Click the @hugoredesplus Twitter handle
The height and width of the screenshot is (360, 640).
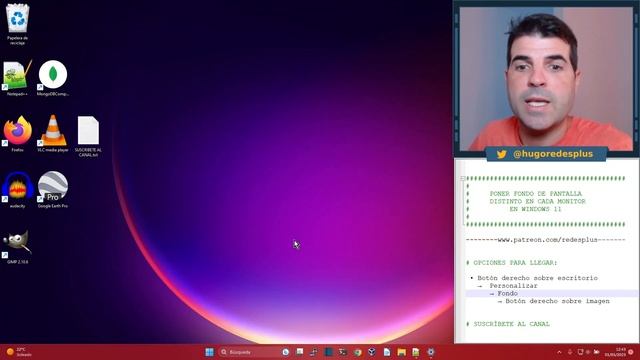coord(553,154)
